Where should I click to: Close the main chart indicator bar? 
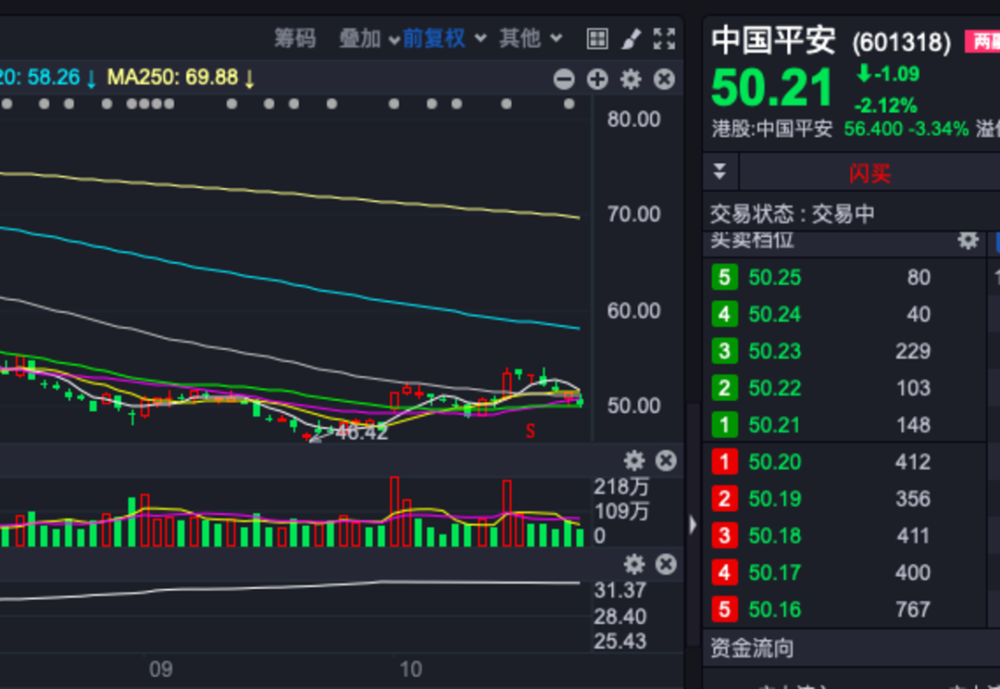[664, 80]
